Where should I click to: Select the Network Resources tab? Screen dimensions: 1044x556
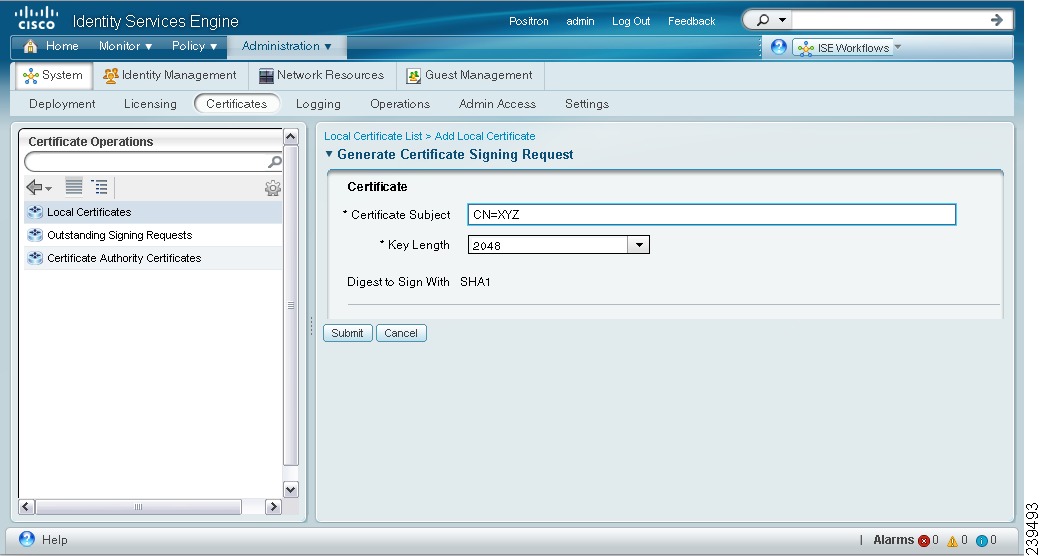(x=322, y=76)
